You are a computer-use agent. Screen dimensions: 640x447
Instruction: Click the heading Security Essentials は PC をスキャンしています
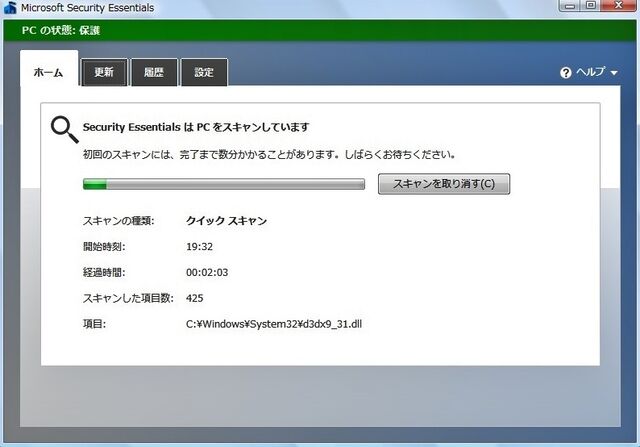(196, 127)
